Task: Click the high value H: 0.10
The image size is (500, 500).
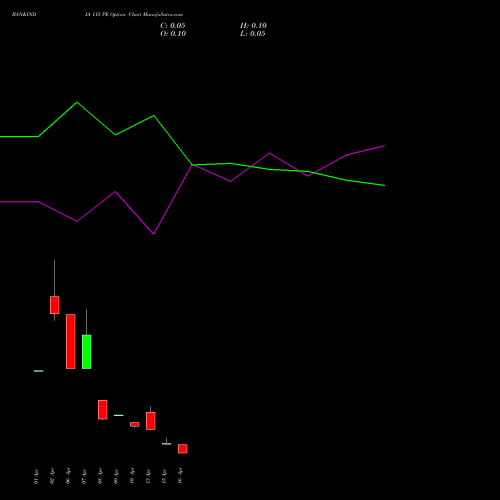Action: (253, 26)
